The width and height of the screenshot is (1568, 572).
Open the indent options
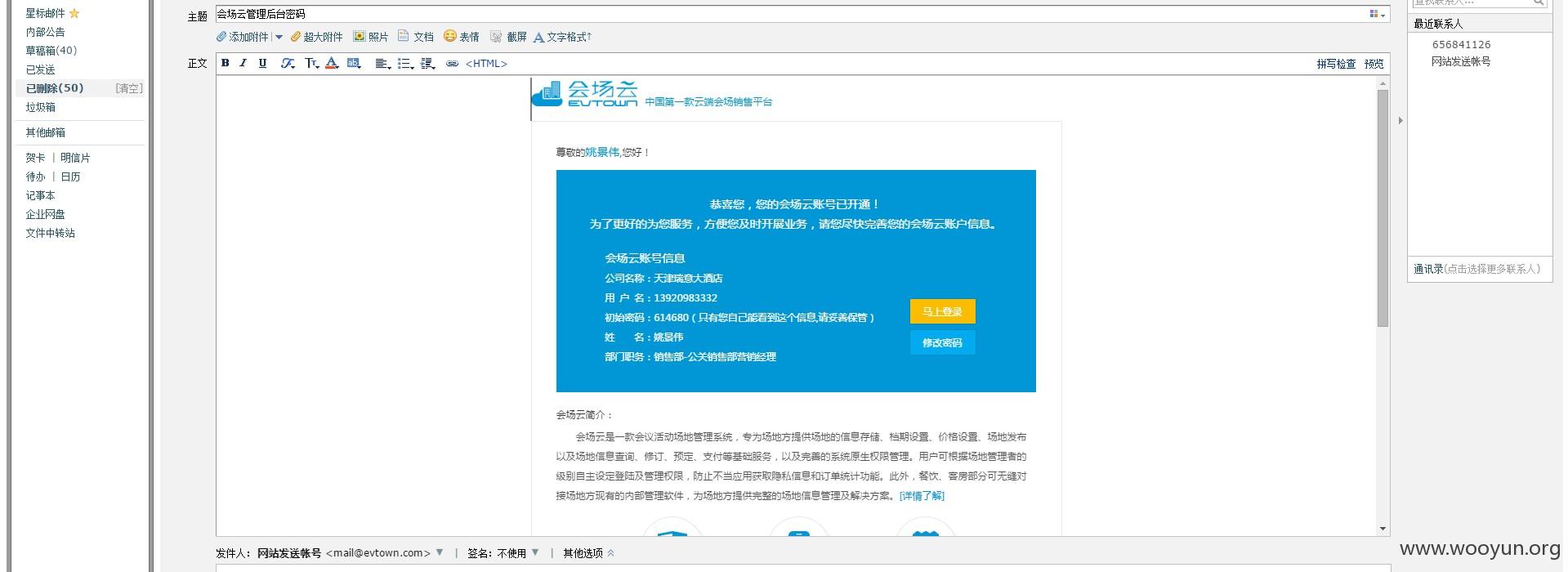click(x=428, y=63)
